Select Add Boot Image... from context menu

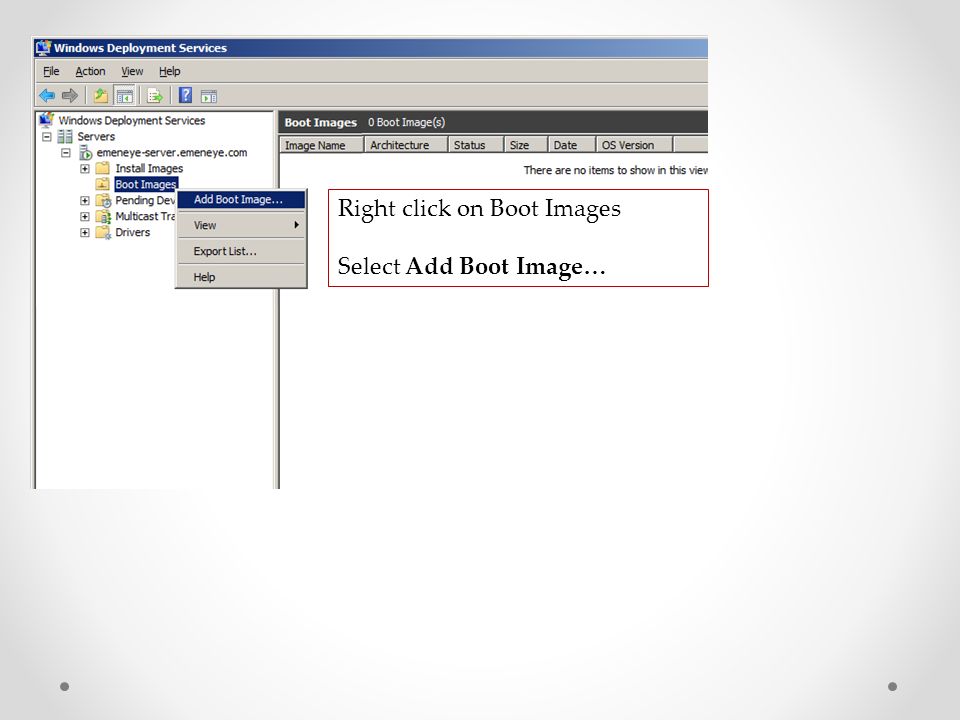coord(241,199)
